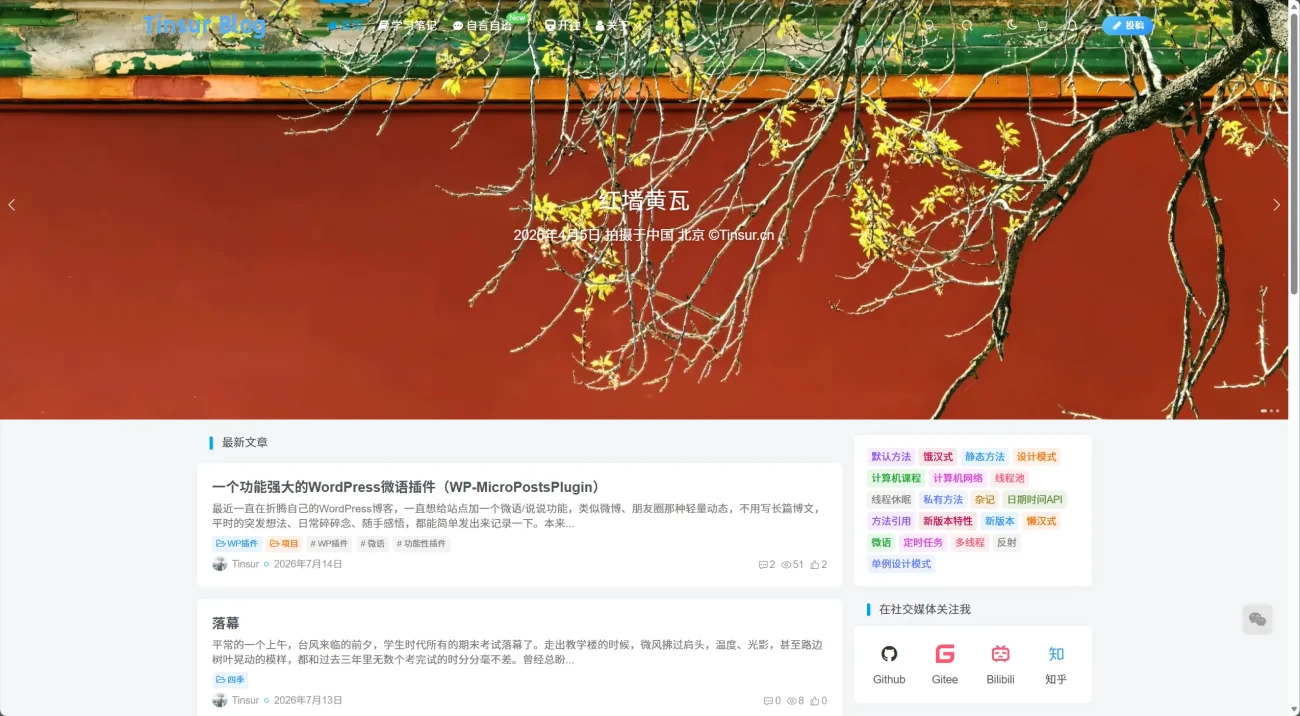This screenshot has width=1300, height=716.
Task: Select the 杂记 tag
Action: tap(985, 500)
